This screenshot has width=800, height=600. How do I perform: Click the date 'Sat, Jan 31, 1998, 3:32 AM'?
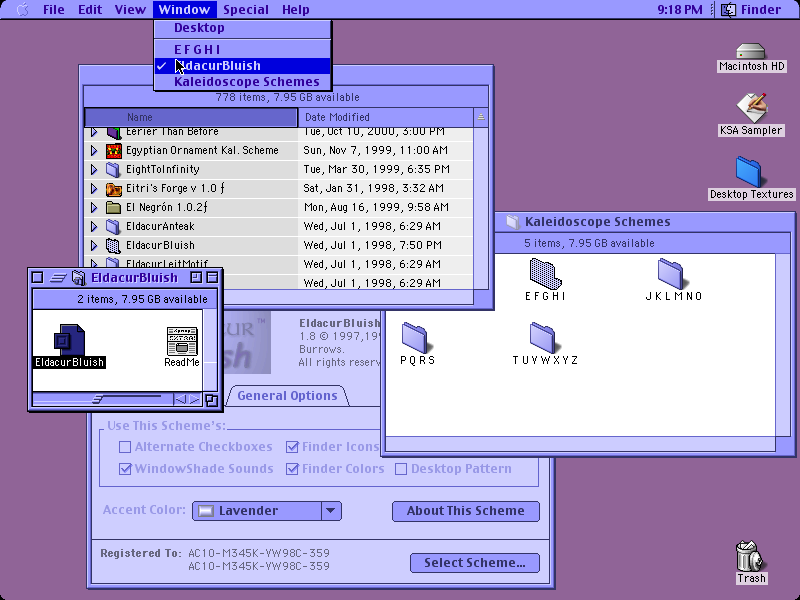pos(373,189)
